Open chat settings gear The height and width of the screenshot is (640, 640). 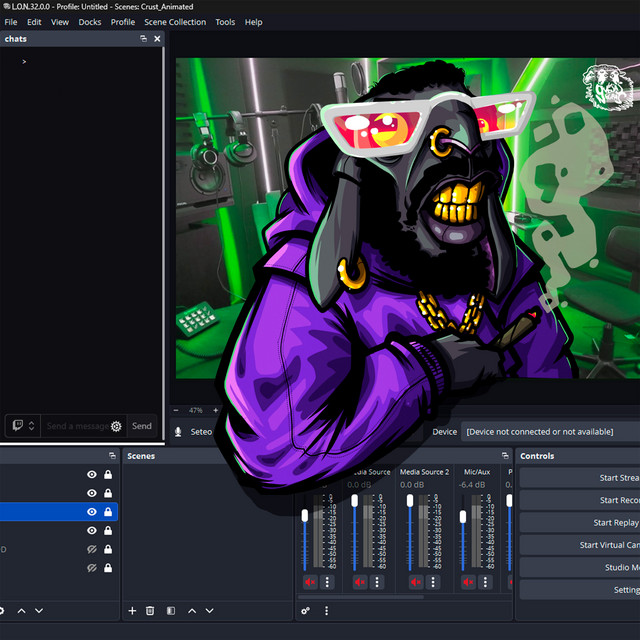pyautogui.click(x=116, y=427)
